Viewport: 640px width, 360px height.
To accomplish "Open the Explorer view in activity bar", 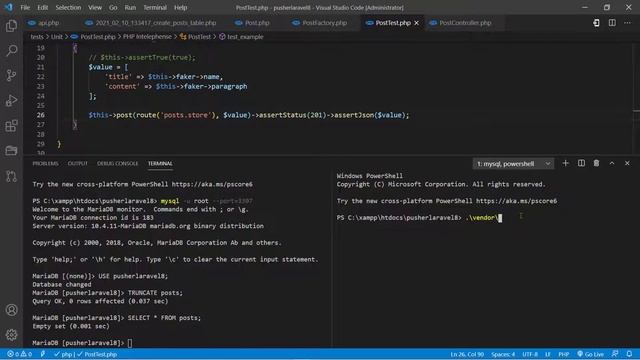I will 11,26.
